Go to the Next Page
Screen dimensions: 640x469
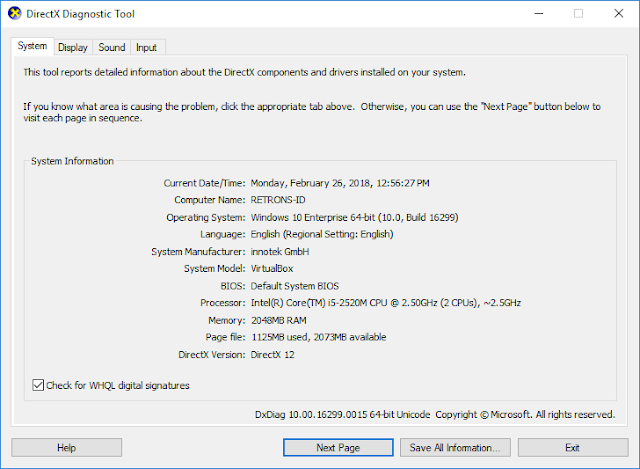(x=338, y=447)
